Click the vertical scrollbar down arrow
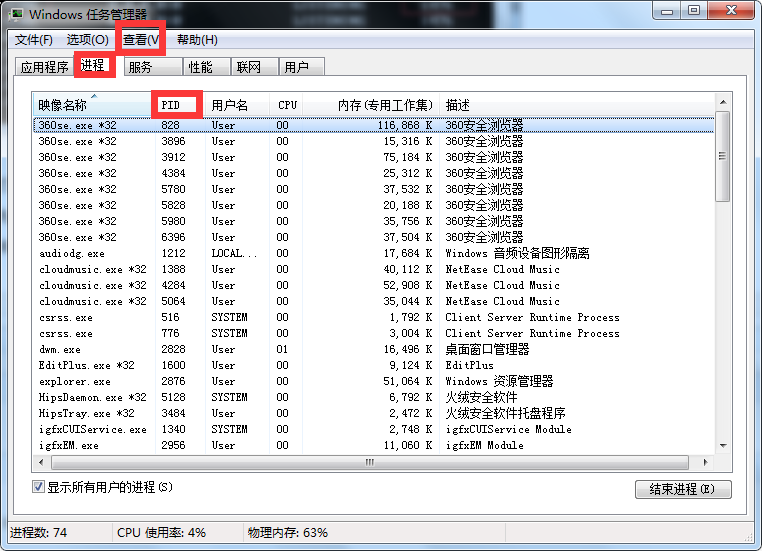This screenshot has height=551, width=762. point(723,445)
